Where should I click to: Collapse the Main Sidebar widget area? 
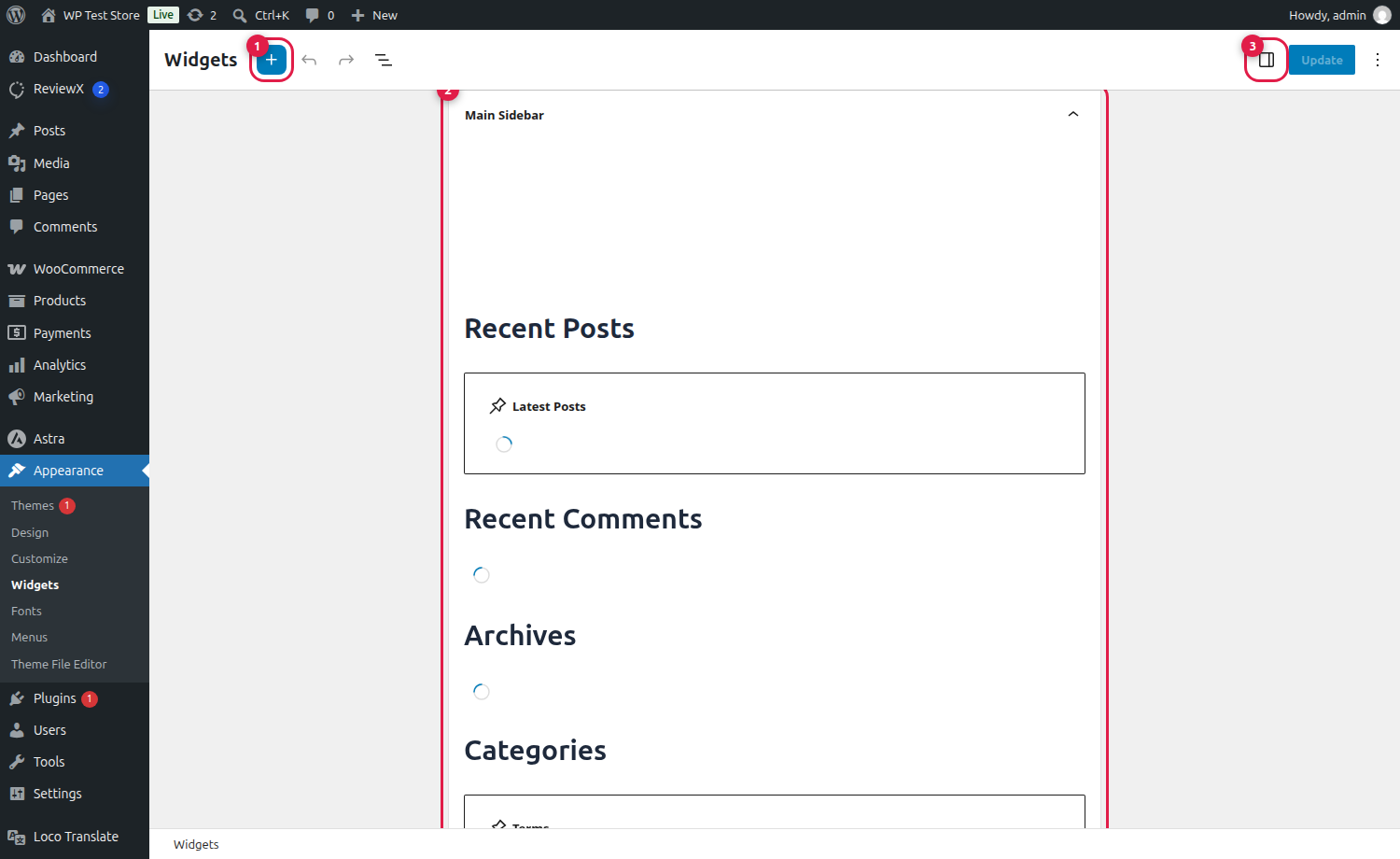coord(1073,115)
